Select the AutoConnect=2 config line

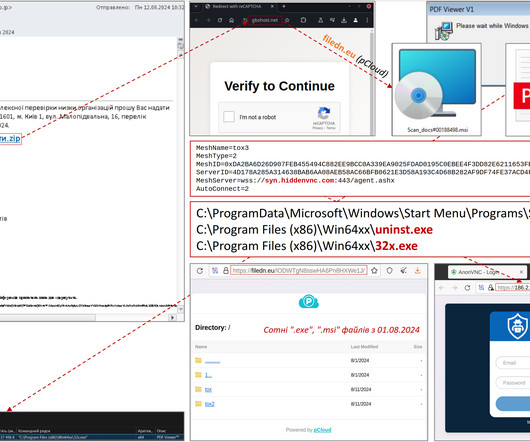point(222,189)
